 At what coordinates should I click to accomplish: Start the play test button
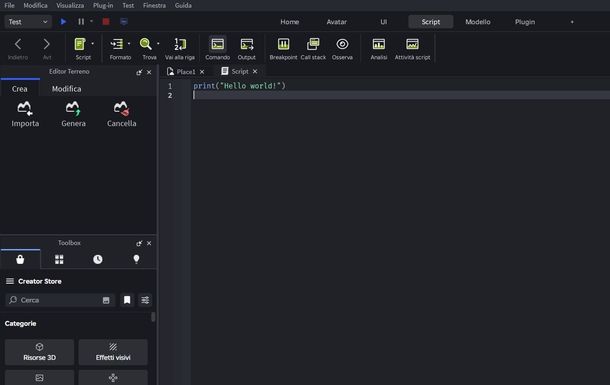point(63,22)
